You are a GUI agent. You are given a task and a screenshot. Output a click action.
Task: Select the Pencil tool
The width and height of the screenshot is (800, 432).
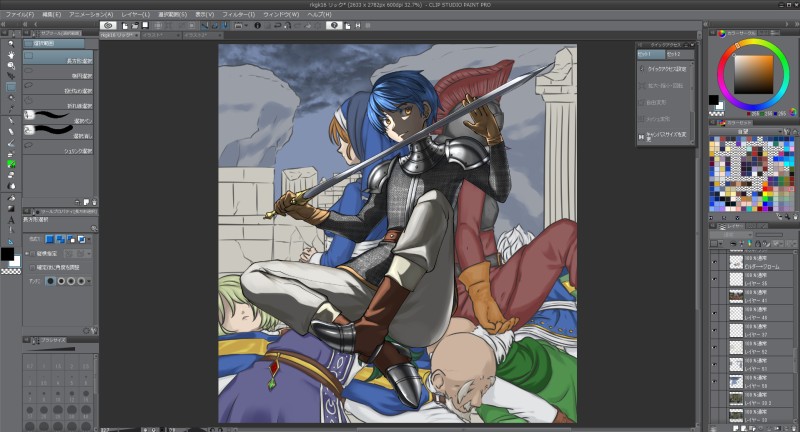coord(11,132)
